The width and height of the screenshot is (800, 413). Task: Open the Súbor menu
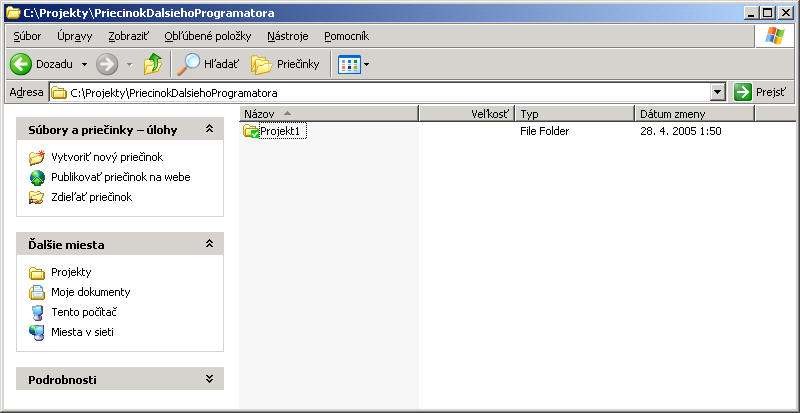28,36
